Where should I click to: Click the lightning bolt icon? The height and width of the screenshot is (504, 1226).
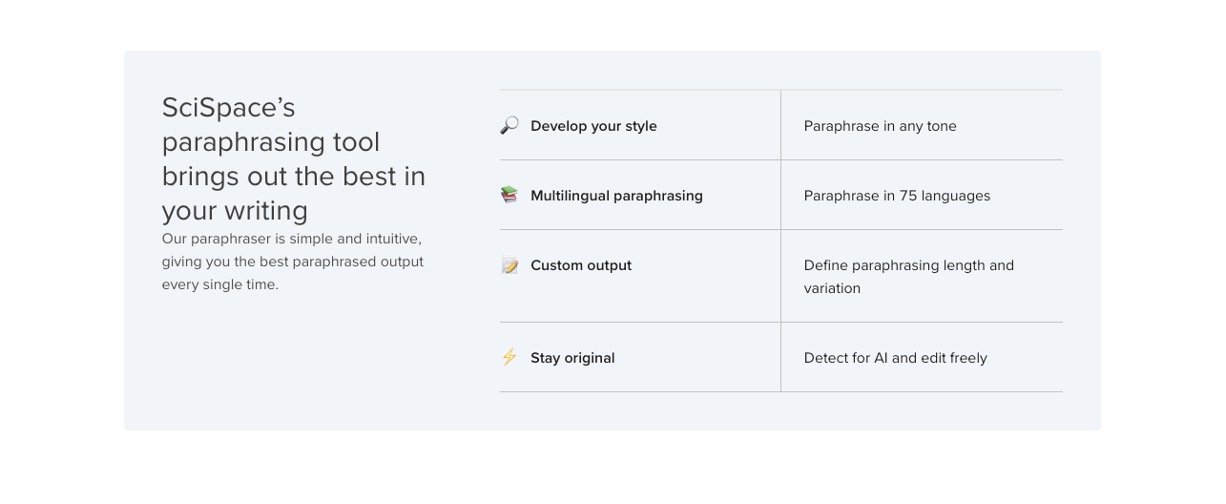point(509,357)
